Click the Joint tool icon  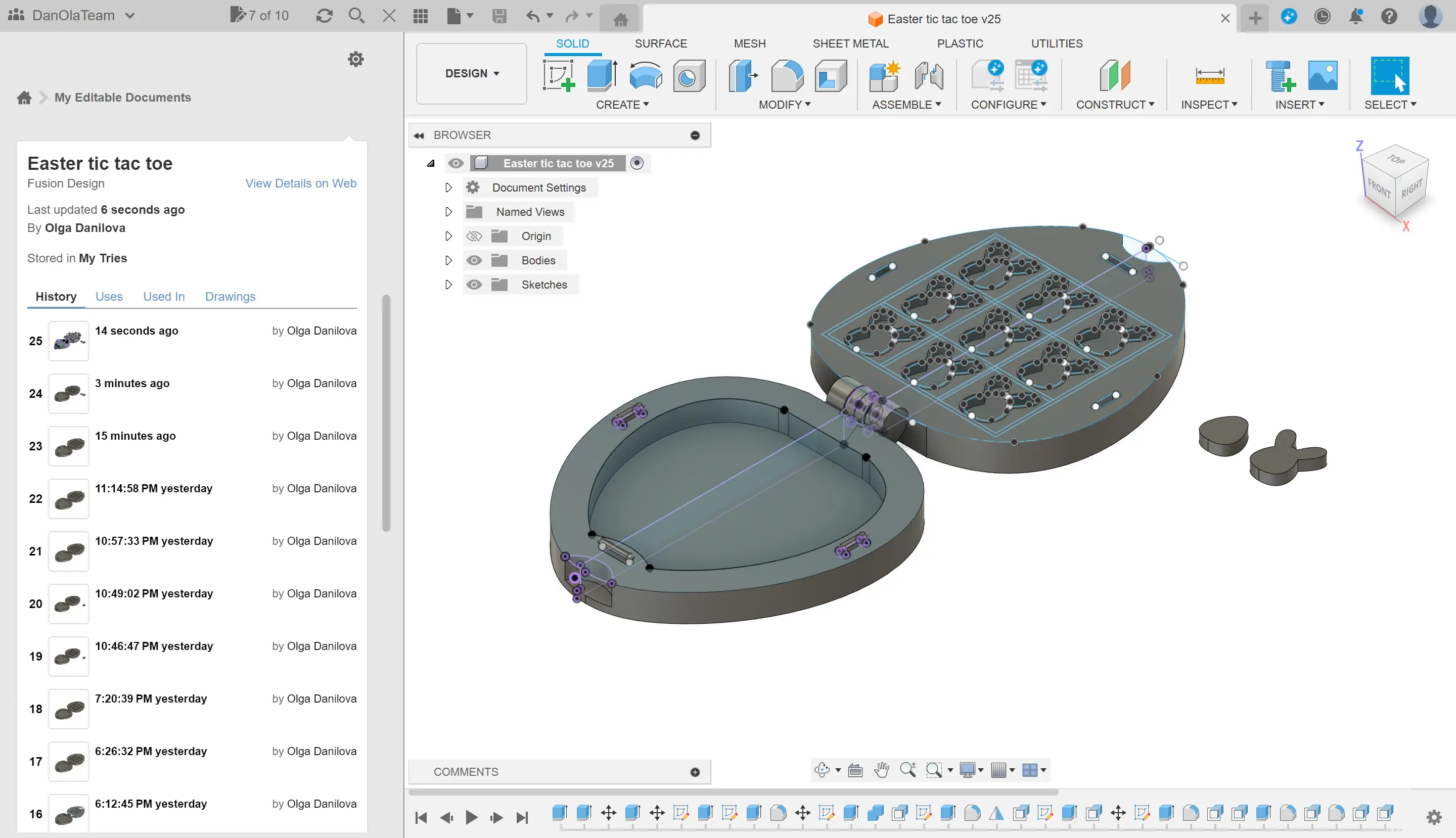click(x=929, y=75)
